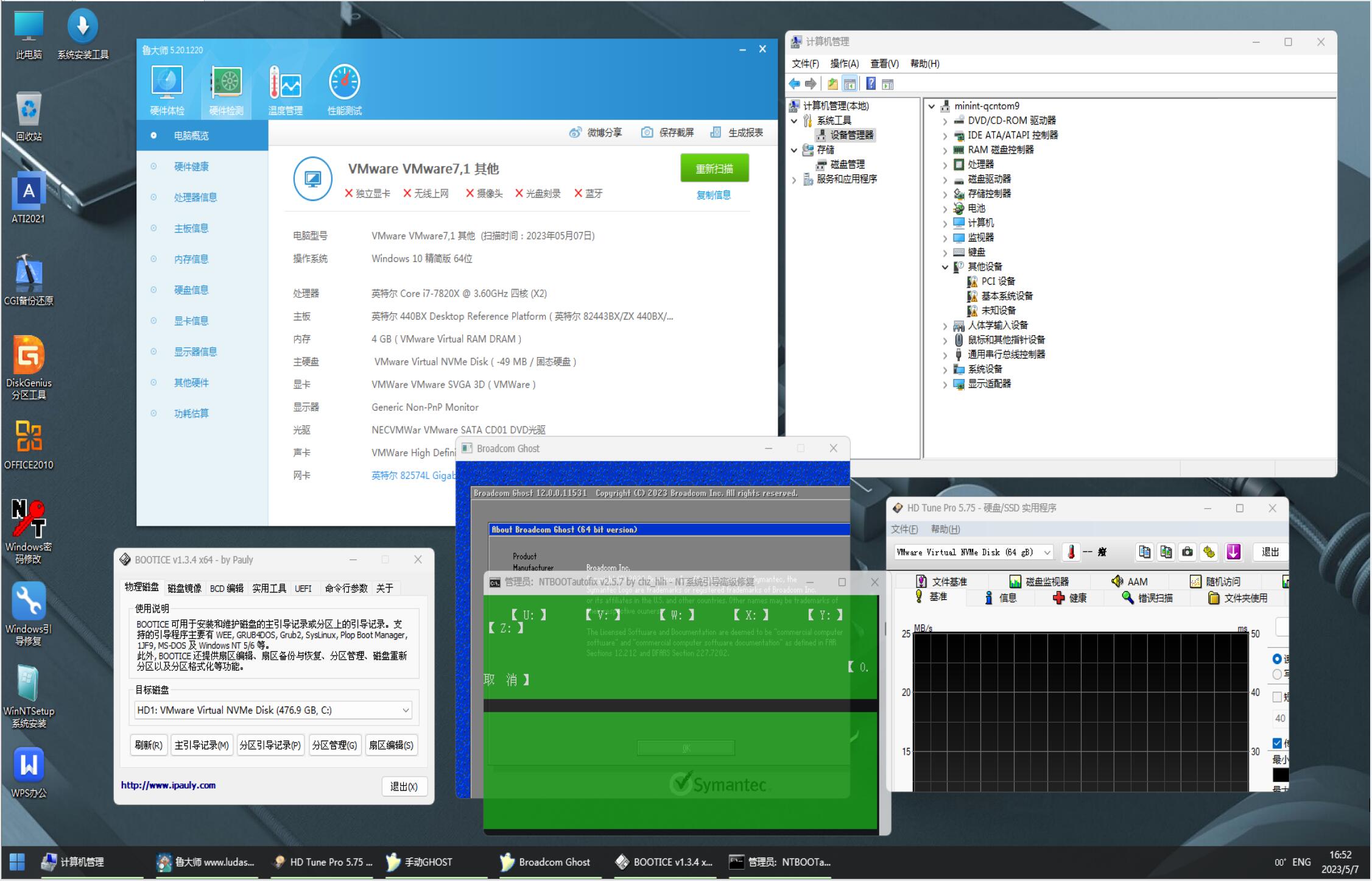The height and width of the screenshot is (881, 1372).
Task: Toggle the action pane icon in 计算机管理 toolbar
Action: pos(888,84)
